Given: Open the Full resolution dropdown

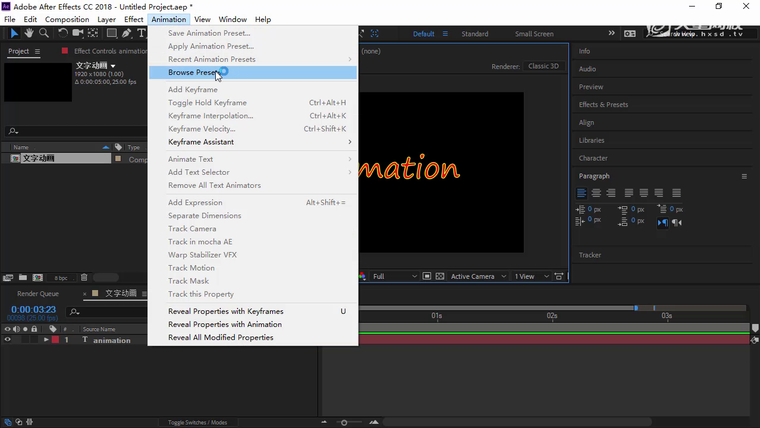Looking at the screenshot, I should tap(388, 276).
